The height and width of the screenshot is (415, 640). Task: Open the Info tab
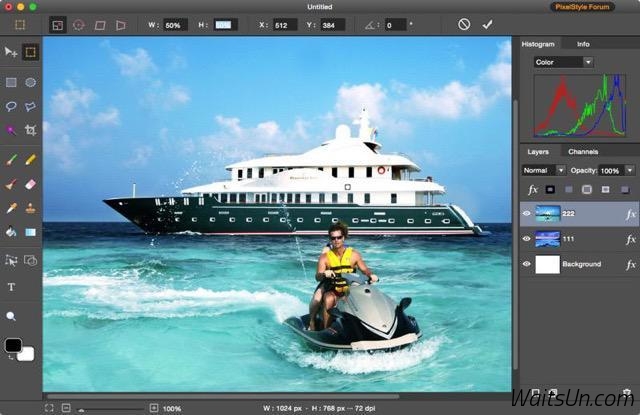(583, 44)
